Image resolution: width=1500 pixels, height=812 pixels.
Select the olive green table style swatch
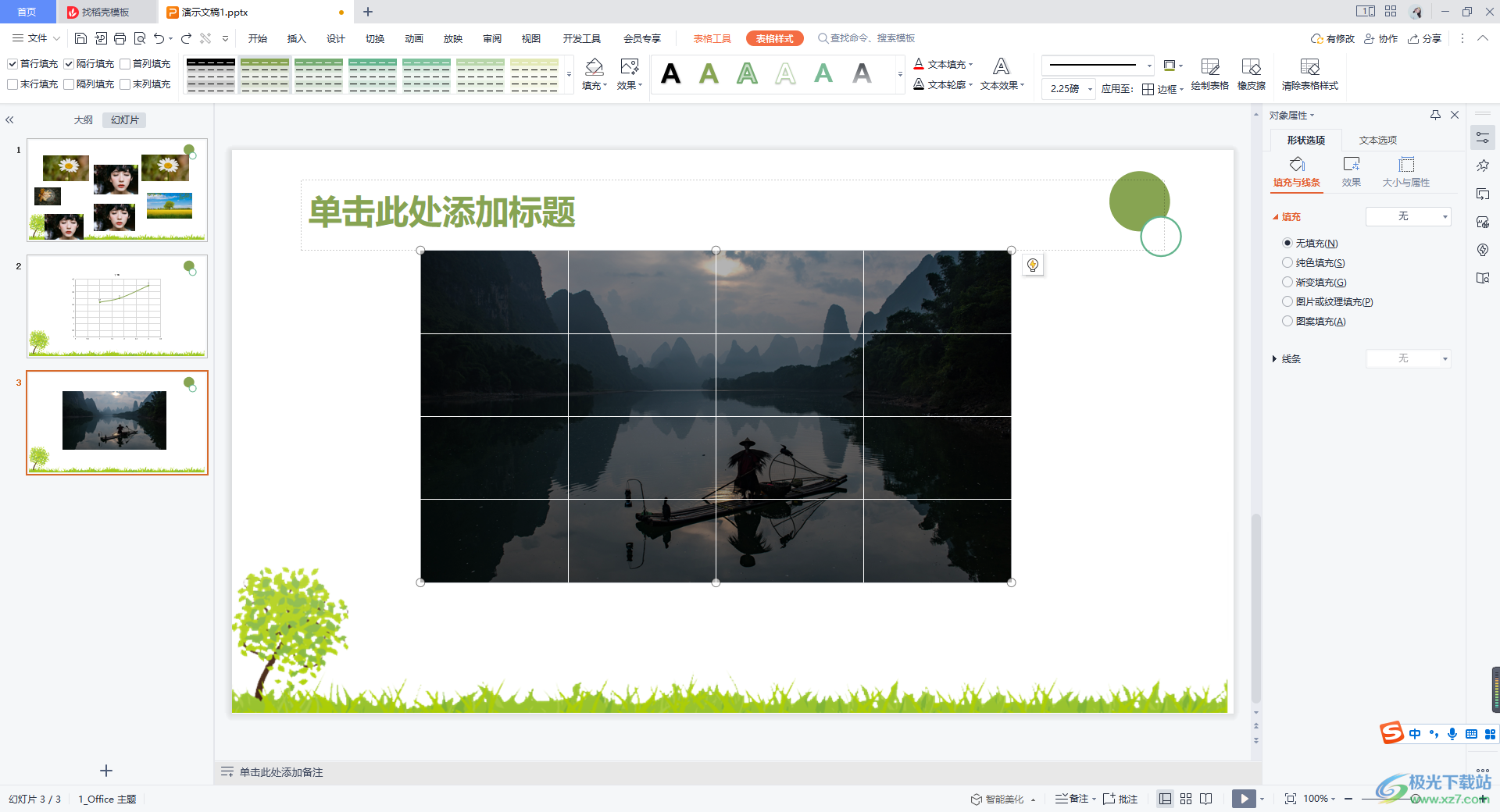[x=265, y=75]
